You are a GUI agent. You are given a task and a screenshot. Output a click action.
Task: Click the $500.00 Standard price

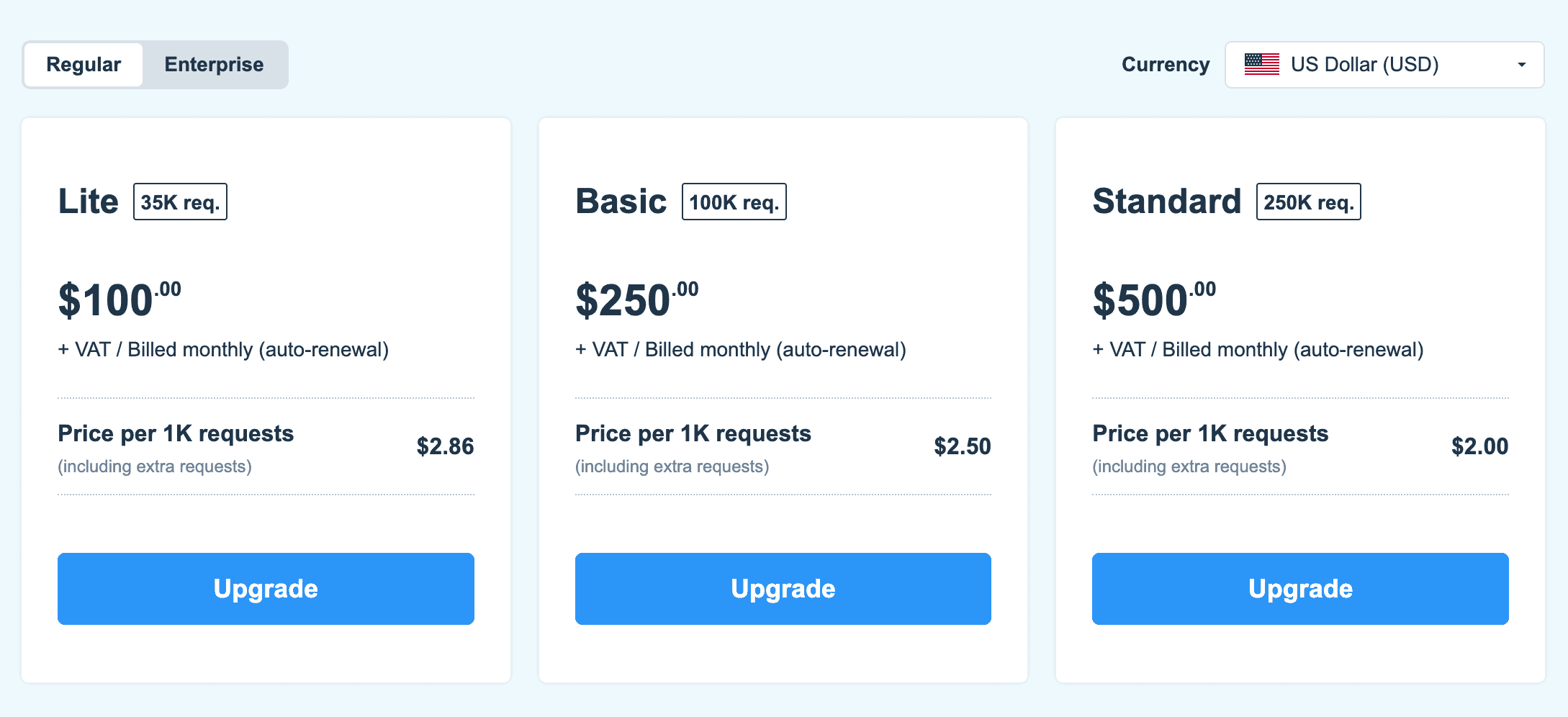pyautogui.click(x=1154, y=299)
